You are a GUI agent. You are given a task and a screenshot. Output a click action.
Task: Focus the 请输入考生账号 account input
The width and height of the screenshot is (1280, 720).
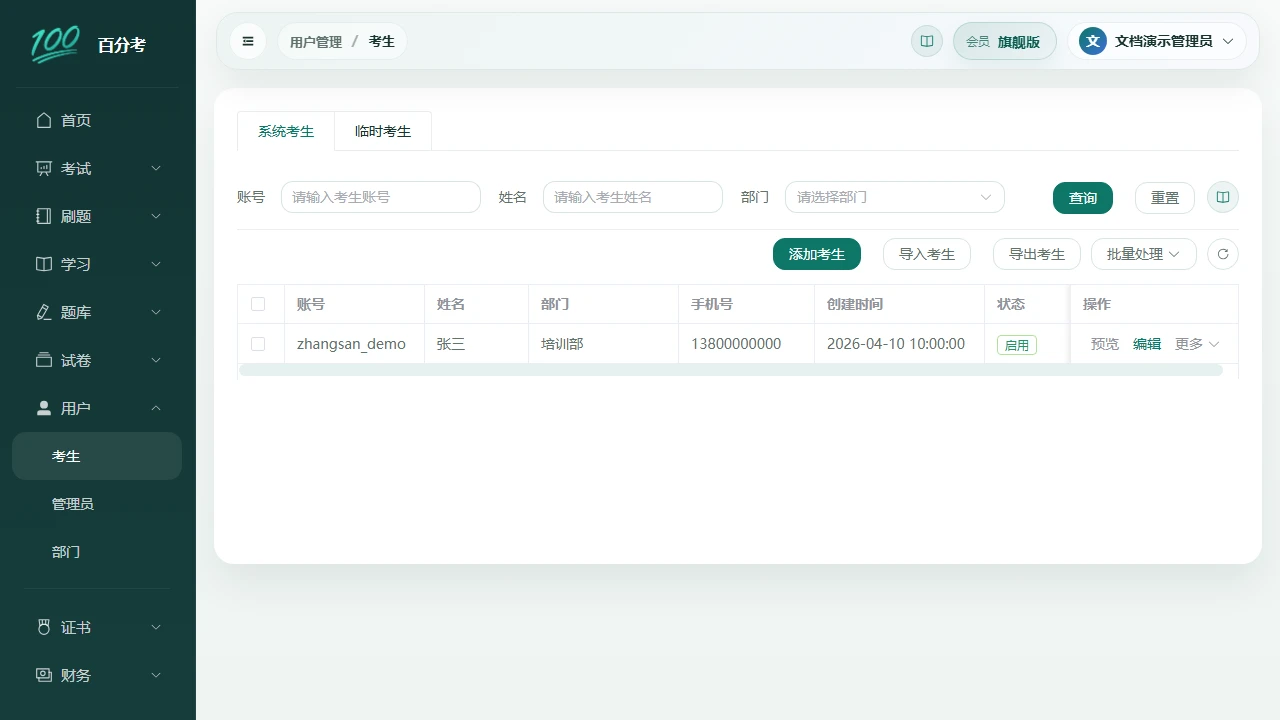(x=381, y=197)
